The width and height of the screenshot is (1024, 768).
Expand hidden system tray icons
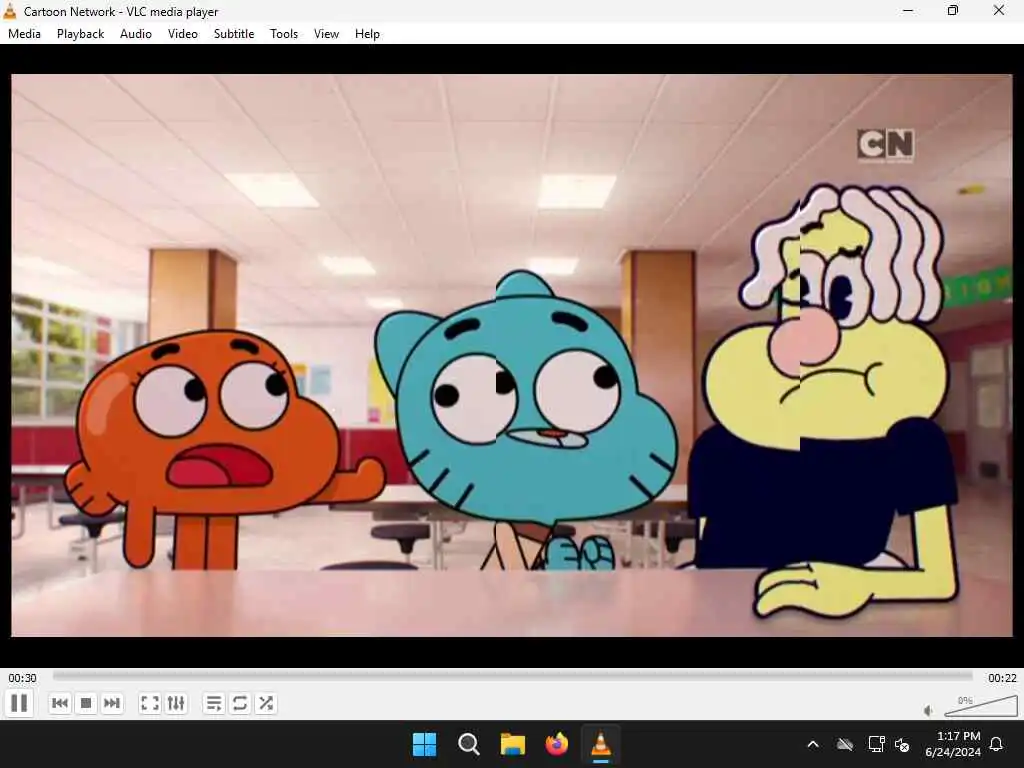813,744
